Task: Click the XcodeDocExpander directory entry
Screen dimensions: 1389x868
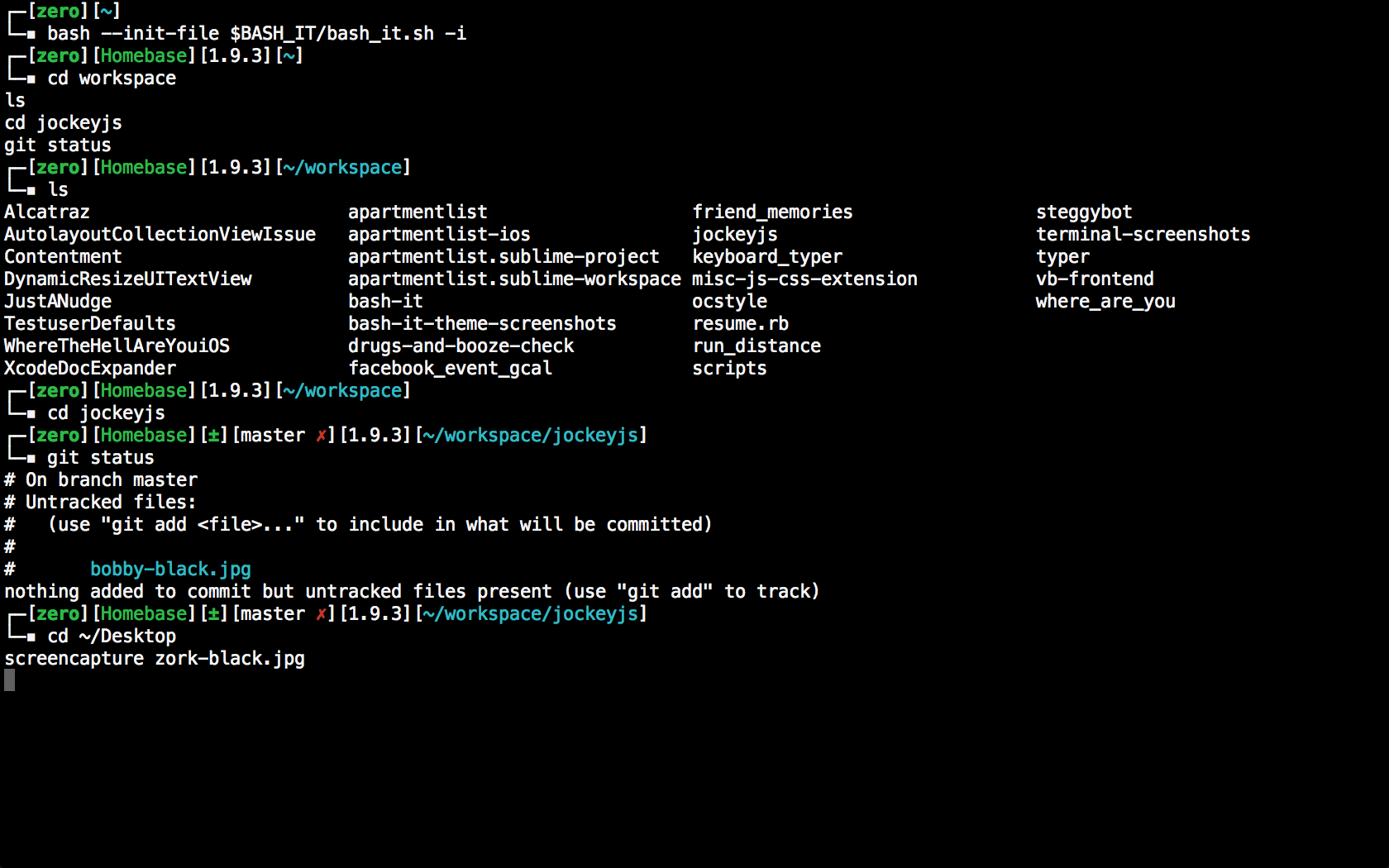Action: coord(90,368)
